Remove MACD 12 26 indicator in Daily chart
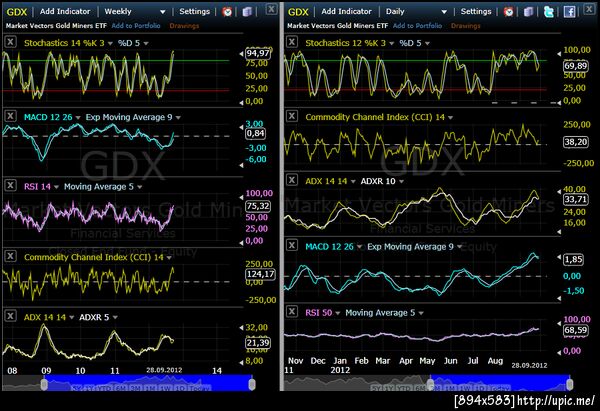 coord(292,245)
